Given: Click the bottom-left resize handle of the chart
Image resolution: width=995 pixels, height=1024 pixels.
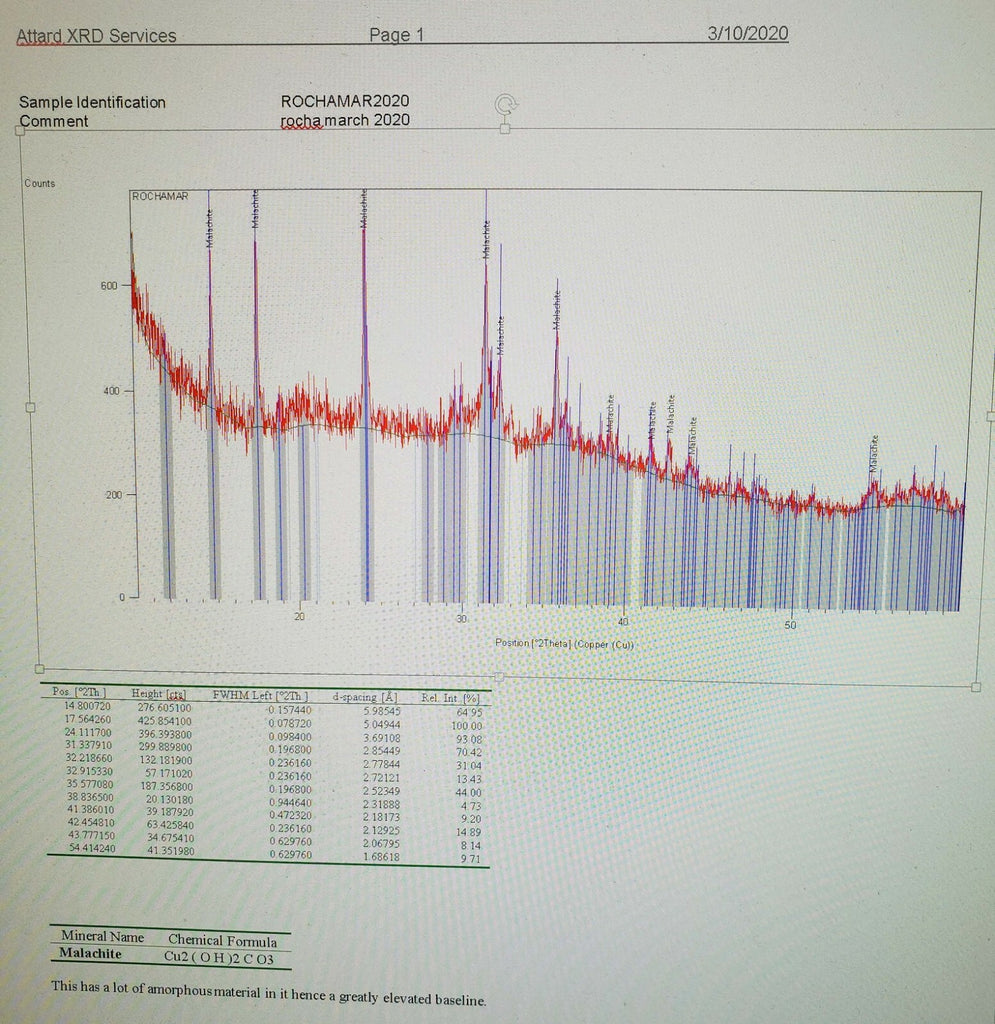Looking at the screenshot, I should tap(39, 669).
